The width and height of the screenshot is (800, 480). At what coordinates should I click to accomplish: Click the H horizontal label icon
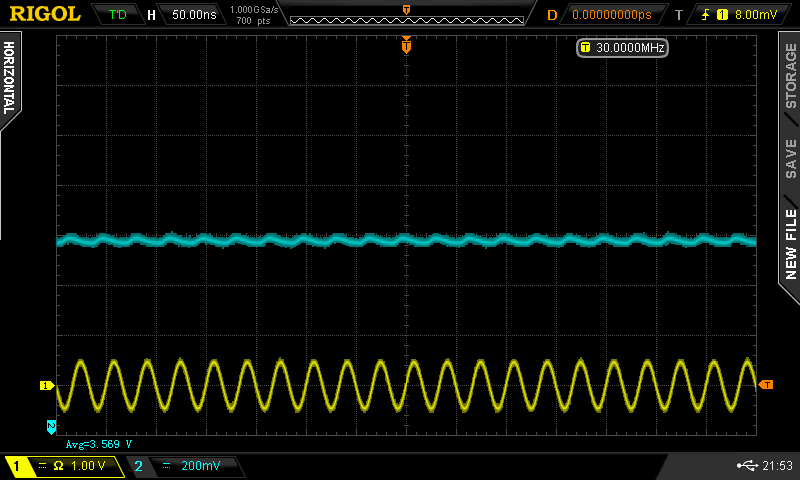(151, 15)
